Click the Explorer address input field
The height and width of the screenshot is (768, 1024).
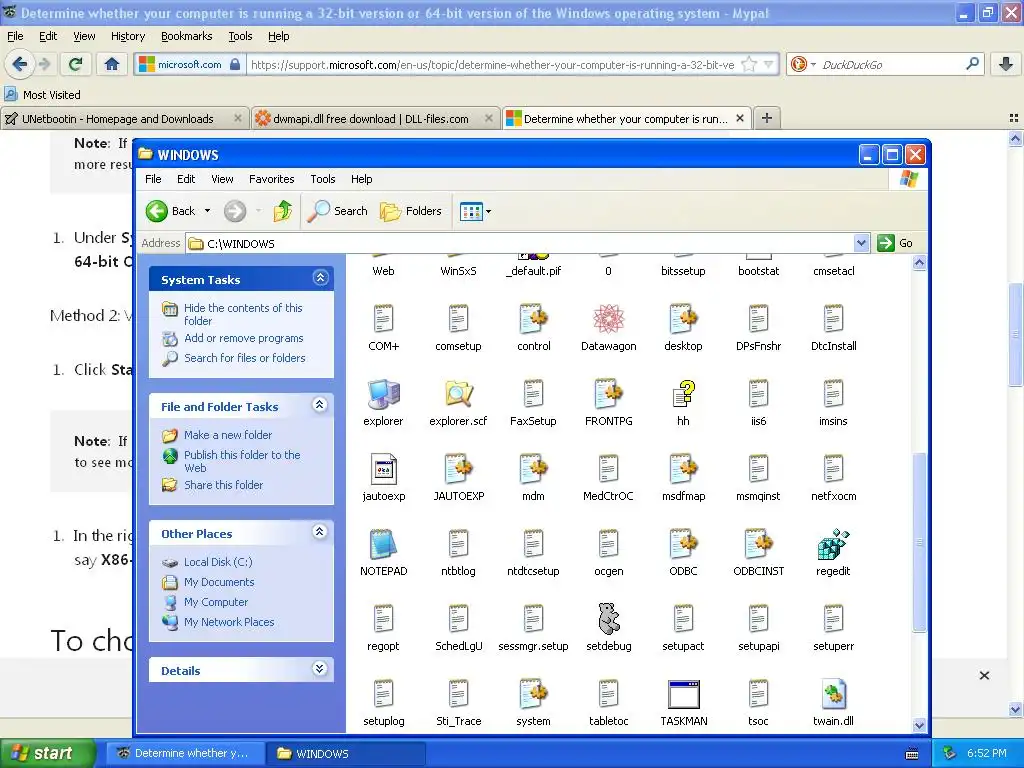point(520,244)
